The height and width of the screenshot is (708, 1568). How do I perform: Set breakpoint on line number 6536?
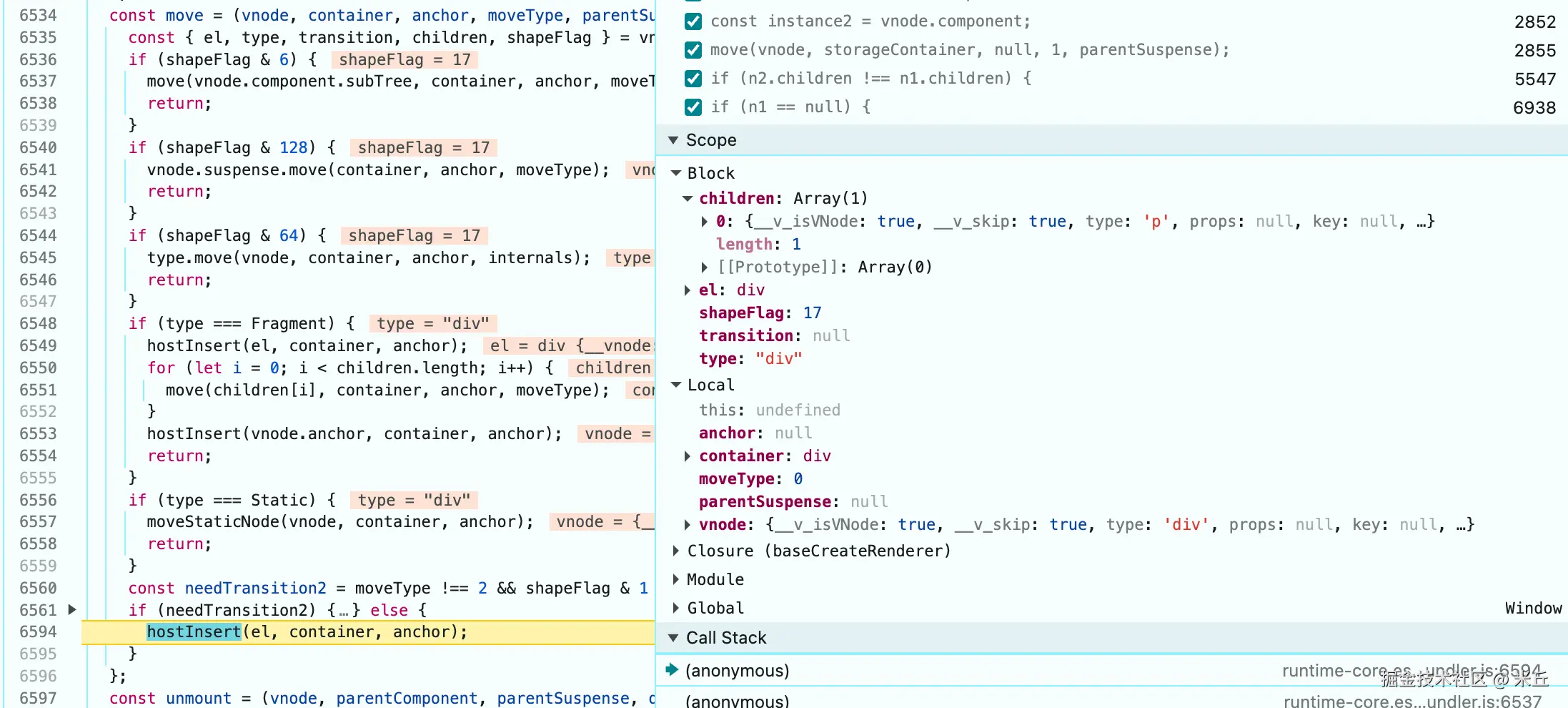[38, 60]
